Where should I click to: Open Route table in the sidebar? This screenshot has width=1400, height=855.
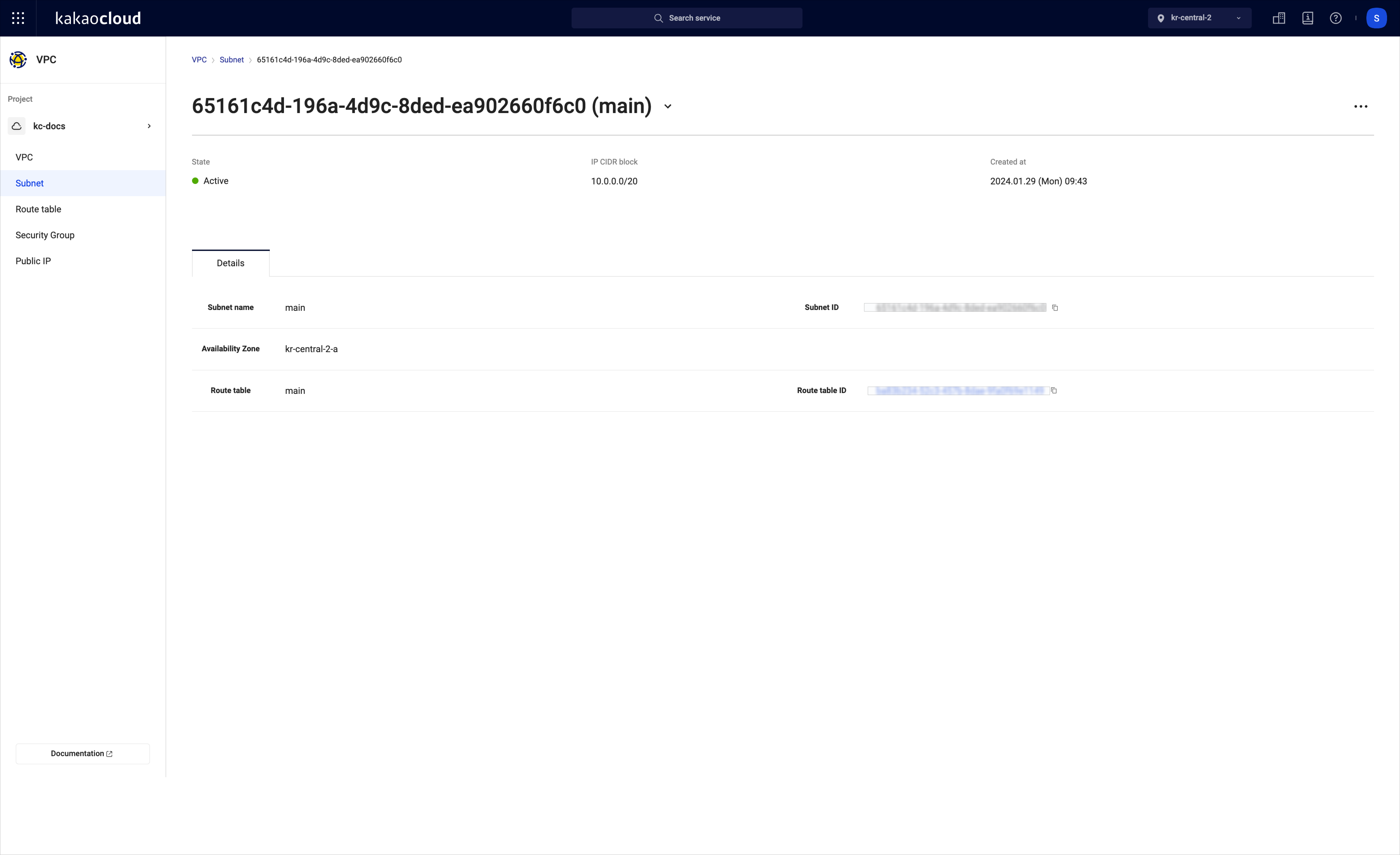point(83,209)
